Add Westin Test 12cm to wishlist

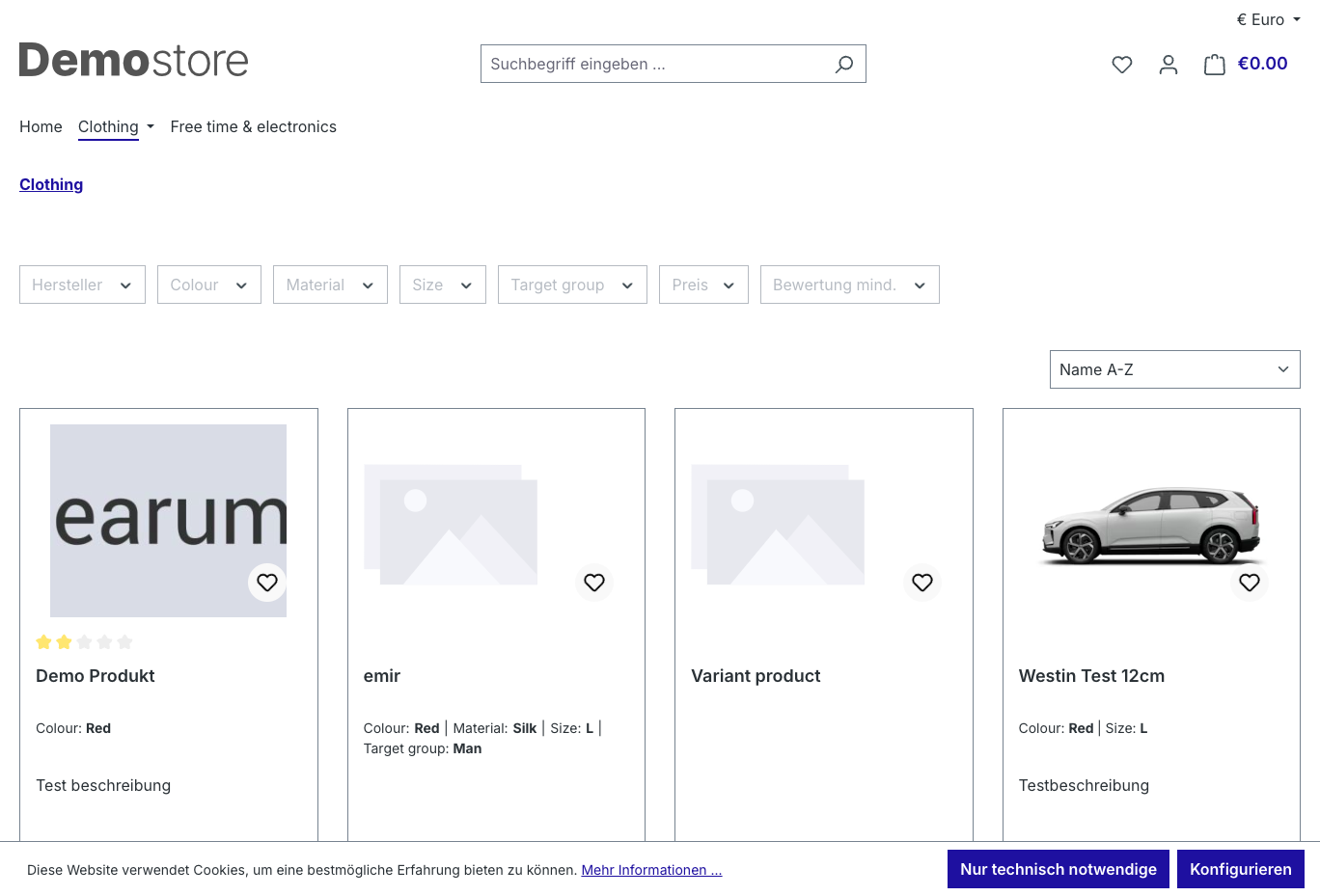click(x=1250, y=583)
